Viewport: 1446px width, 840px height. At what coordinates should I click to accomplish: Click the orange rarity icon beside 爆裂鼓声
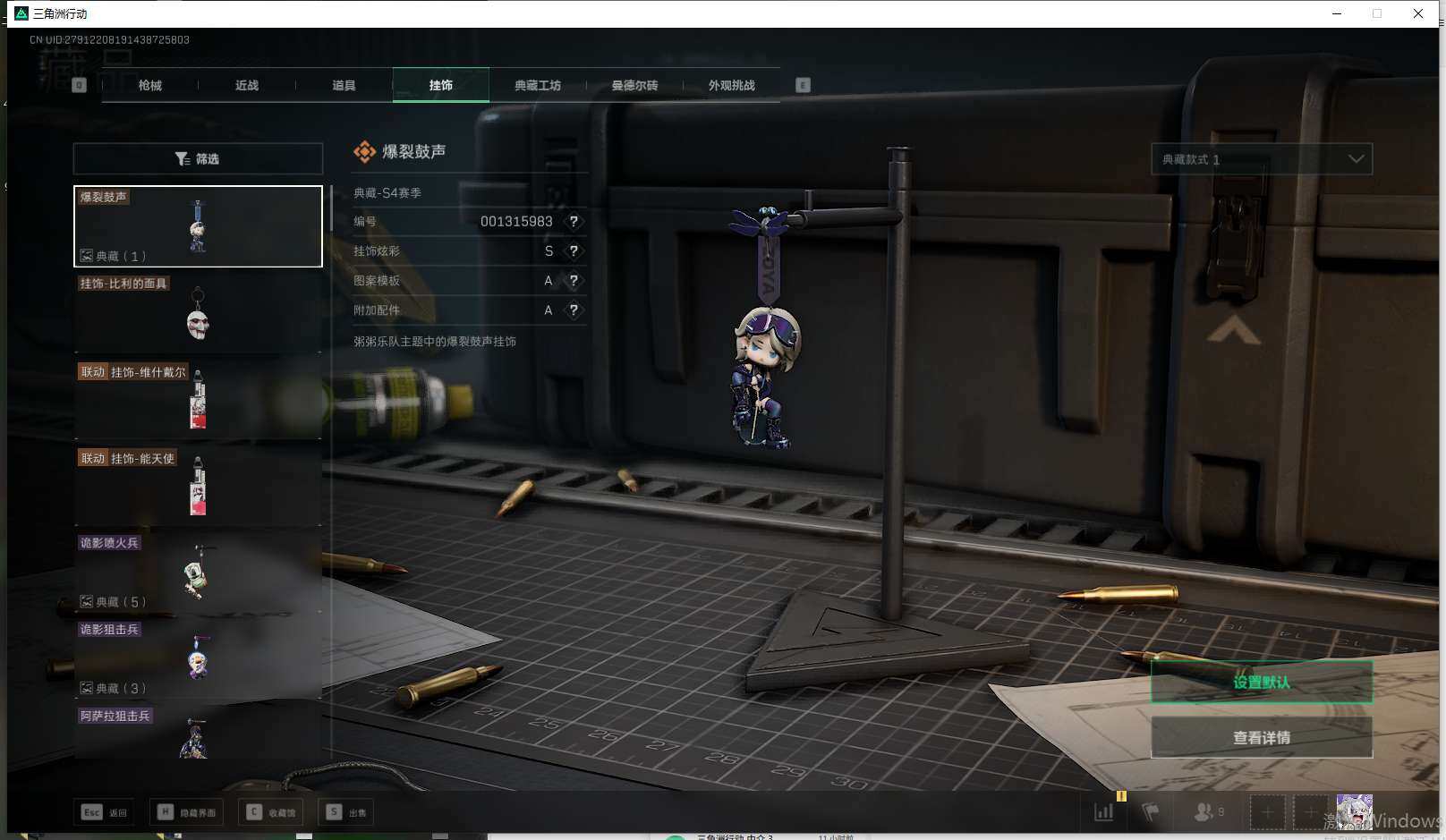click(x=364, y=152)
